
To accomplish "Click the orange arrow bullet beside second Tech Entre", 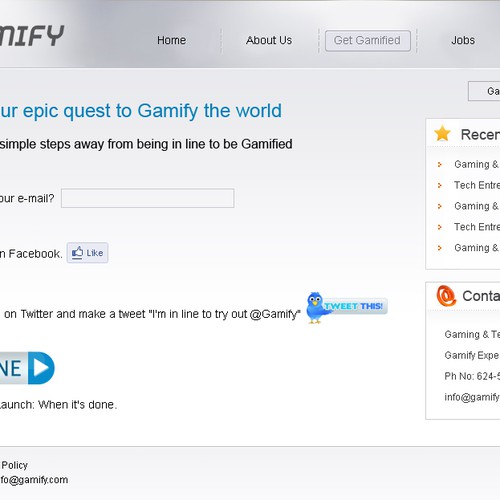I will [x=440, y=227].
